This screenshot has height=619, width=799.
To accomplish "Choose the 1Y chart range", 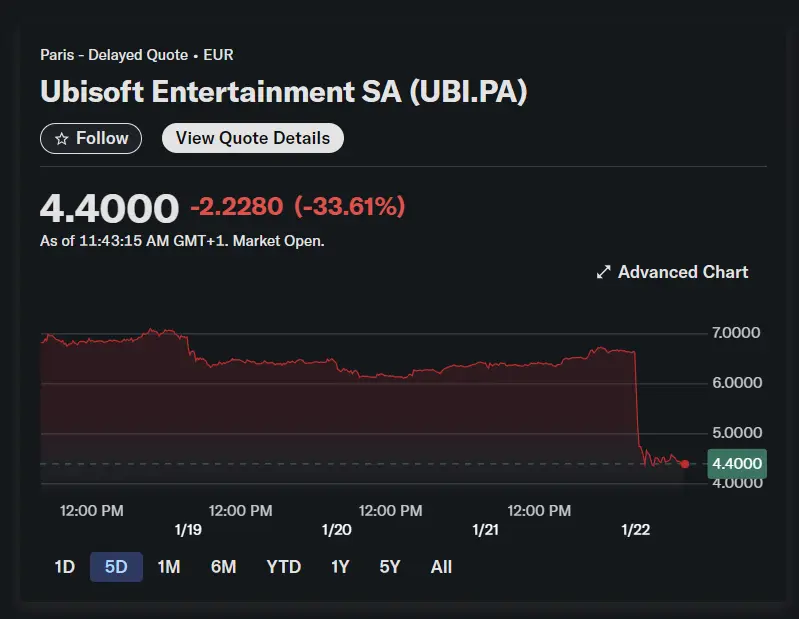I will [340, 567].
